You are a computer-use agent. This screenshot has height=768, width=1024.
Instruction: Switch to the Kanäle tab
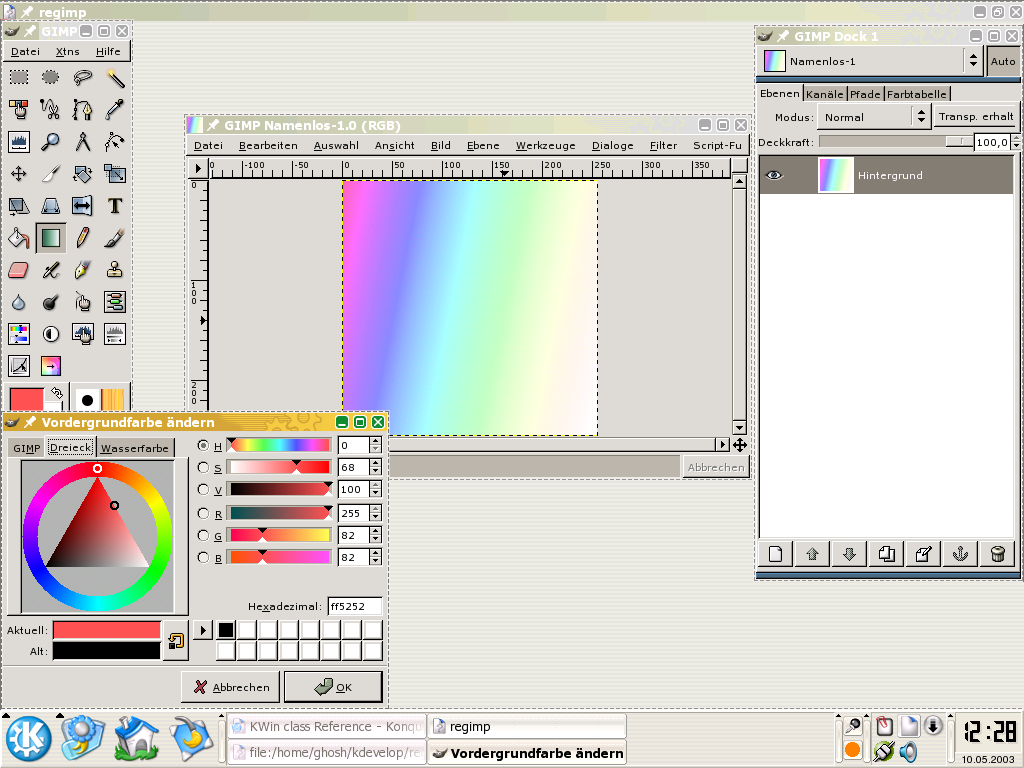point(824,94)
